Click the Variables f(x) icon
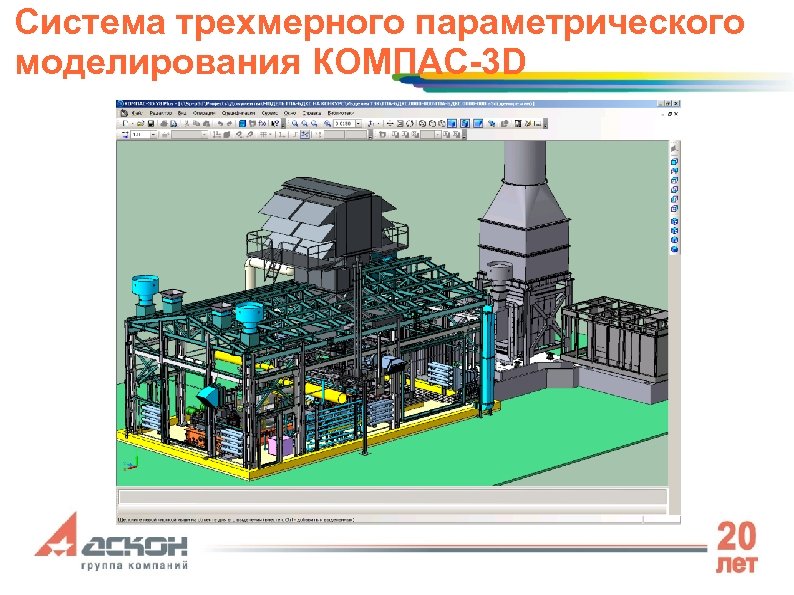The width and height of the screenshot is (794, 595). click(x=262, y=124)
